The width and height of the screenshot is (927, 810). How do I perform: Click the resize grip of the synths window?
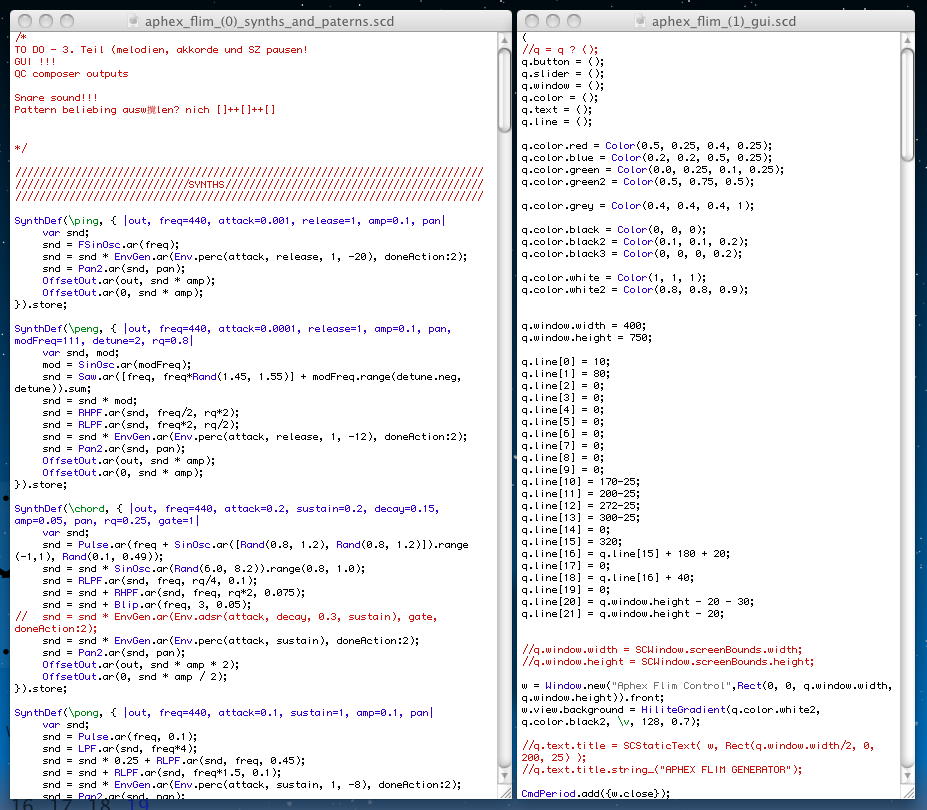click(x=505, y=790)
